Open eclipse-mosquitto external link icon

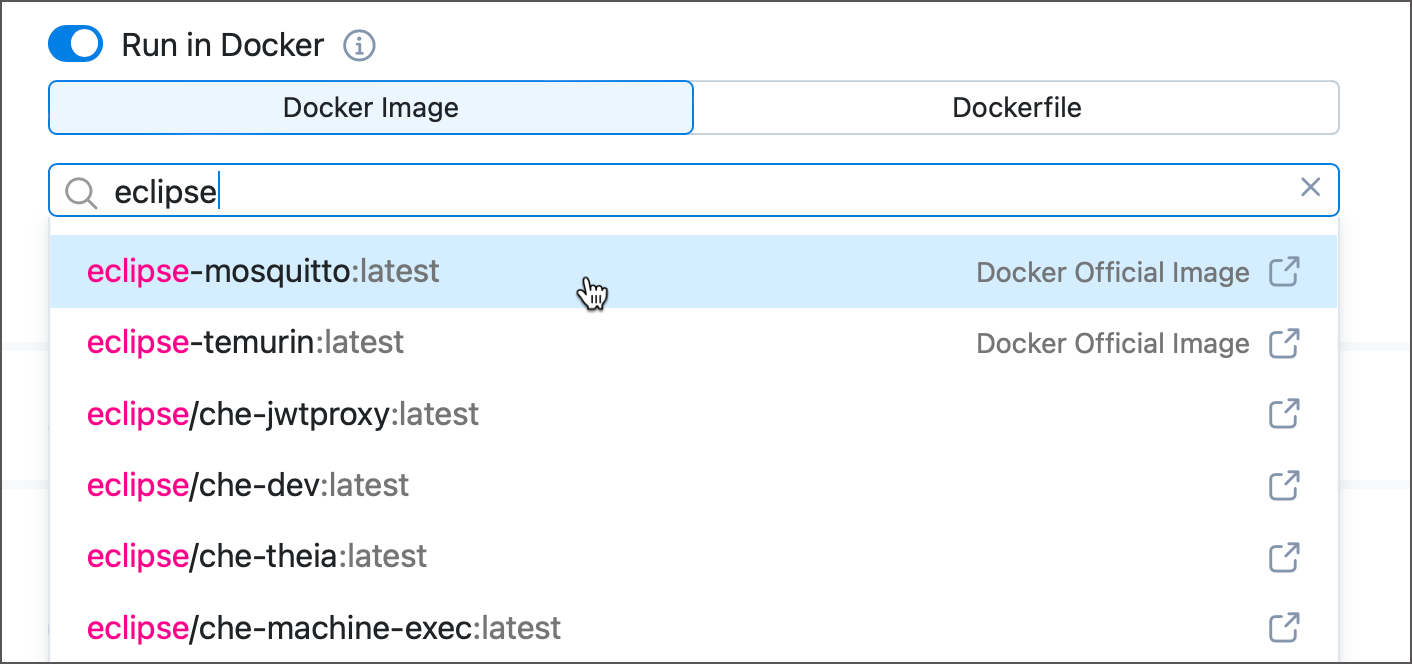[1284, 272]
